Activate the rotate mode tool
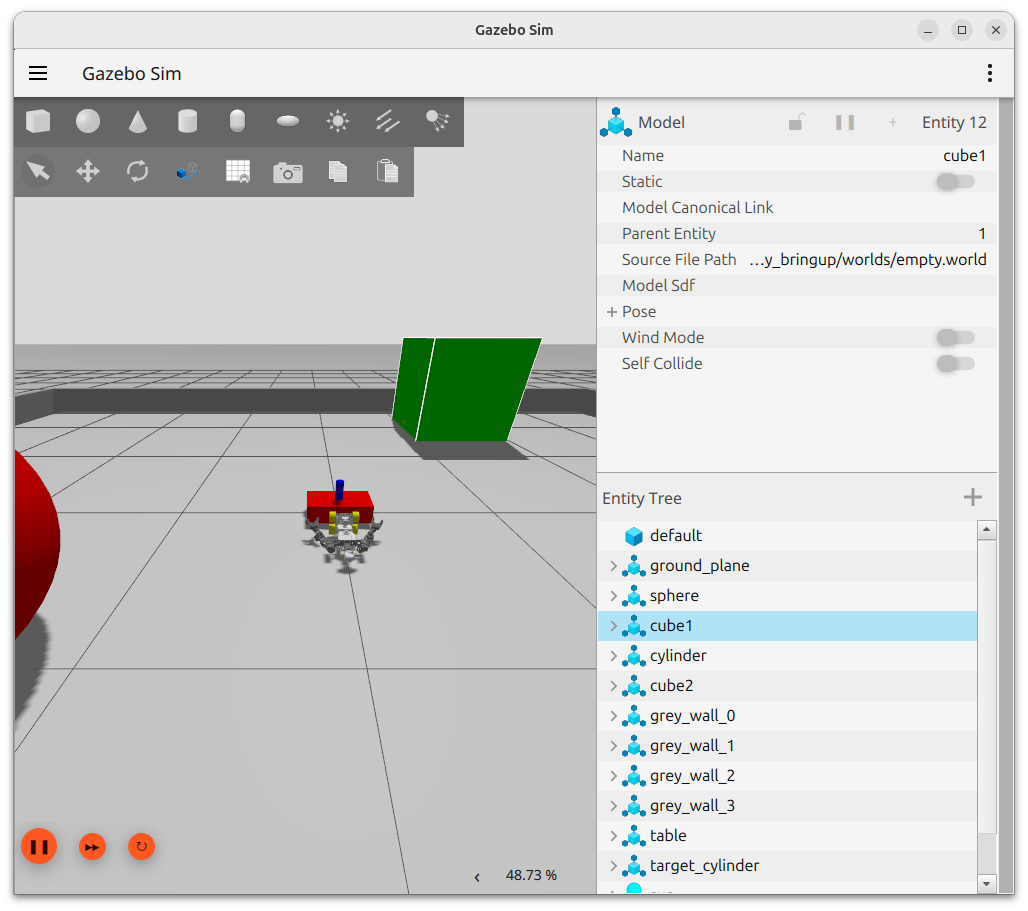Viewport: 1028px width, 911px height. pos(137,171)
